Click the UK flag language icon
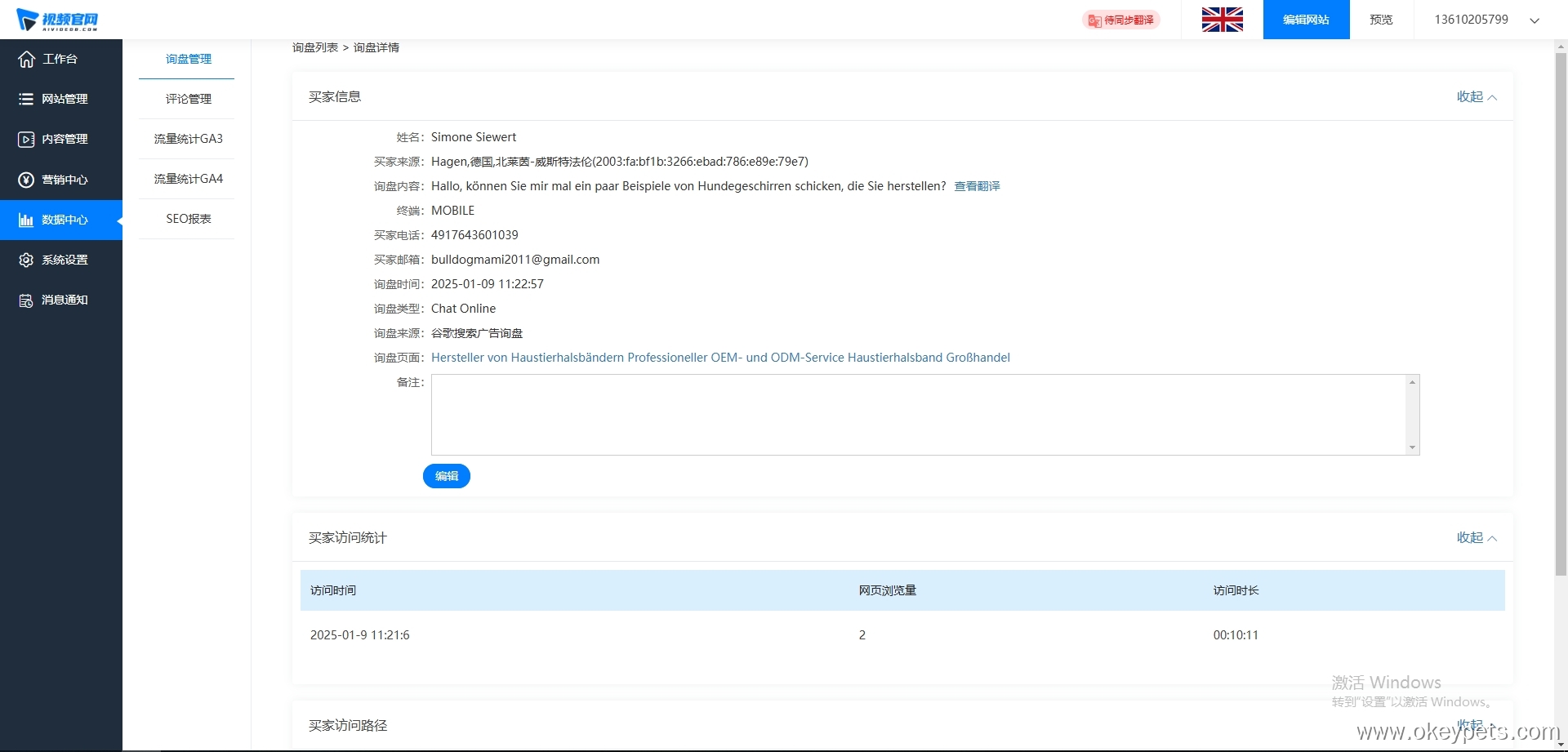The height and width of the screenshot is (752, 1568). point(1222,20)
